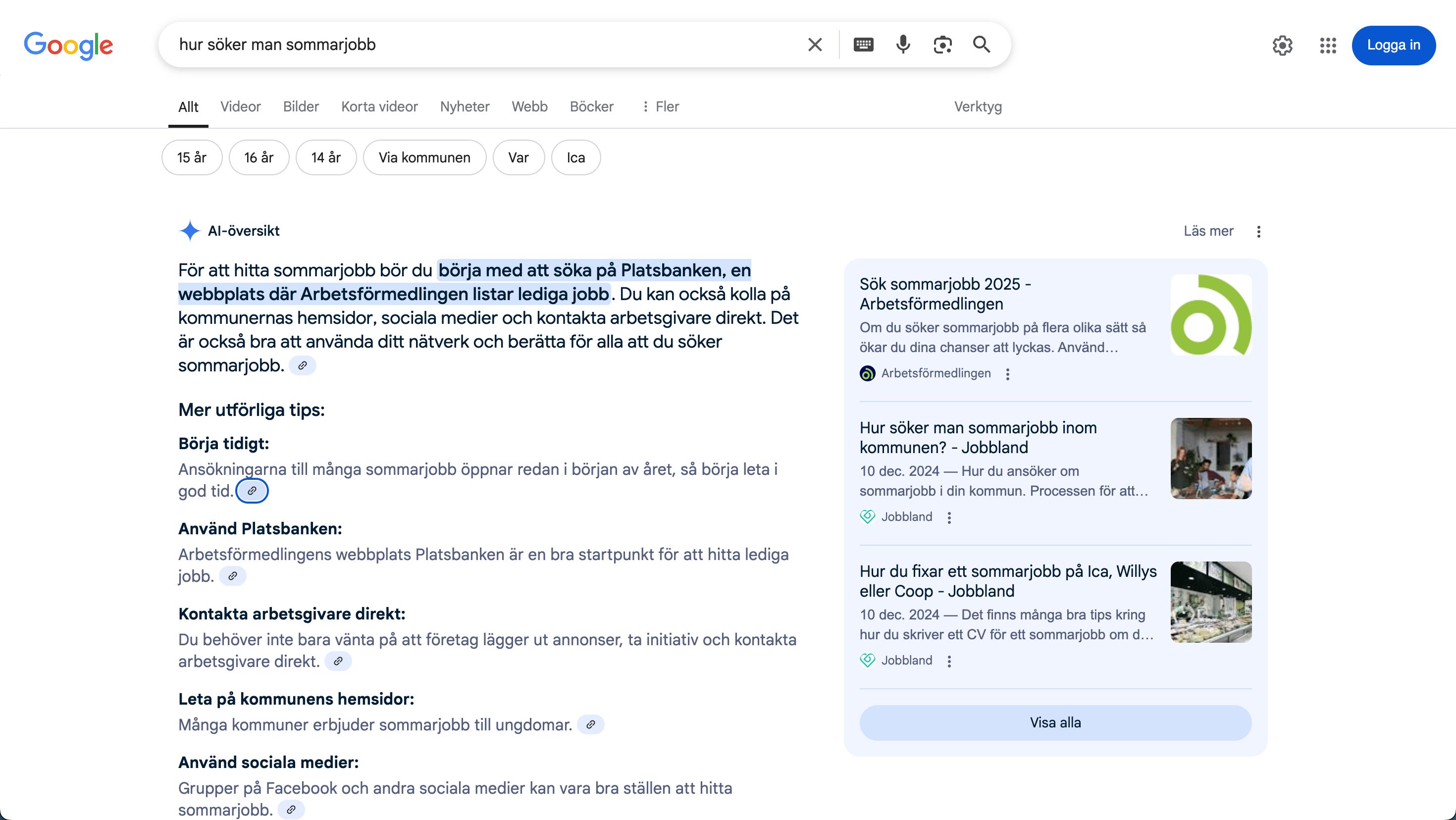Start voice search with microphone icon
This screenshot has height=820, width=1456.
[x=903, y=45]
